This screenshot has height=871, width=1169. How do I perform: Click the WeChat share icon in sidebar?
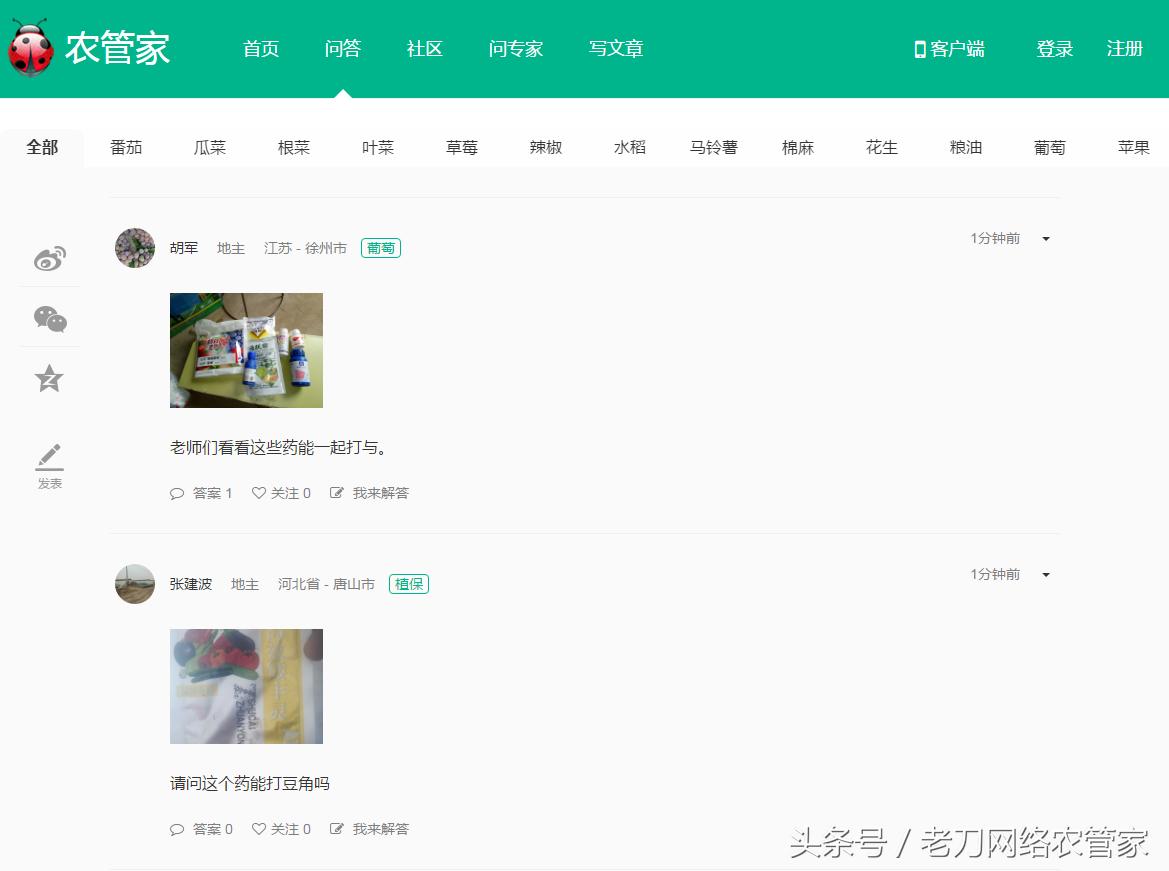pyautogui.click(x=49, y=320)
